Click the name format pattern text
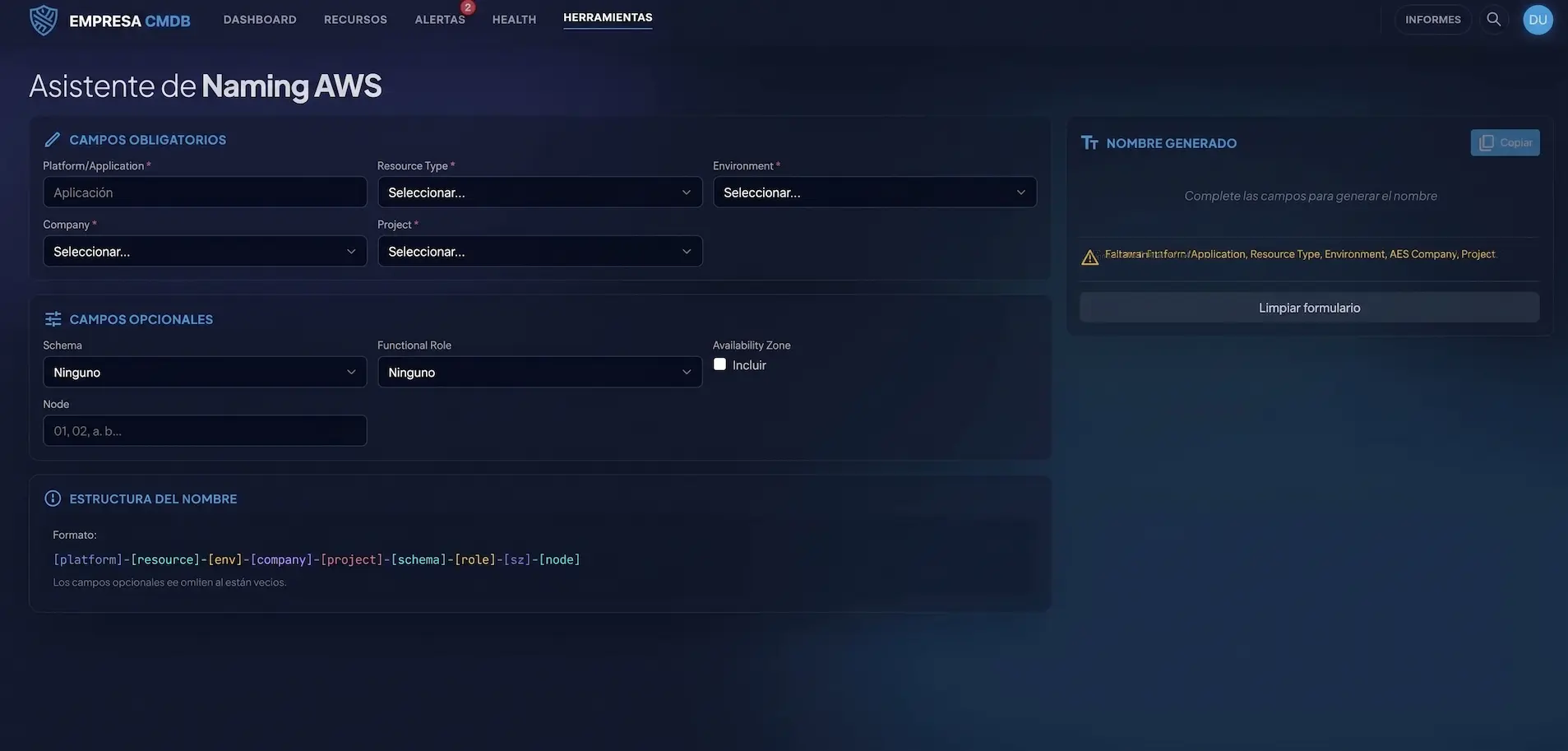Viewport: 1568px width, 751px height. coord(317,559)
